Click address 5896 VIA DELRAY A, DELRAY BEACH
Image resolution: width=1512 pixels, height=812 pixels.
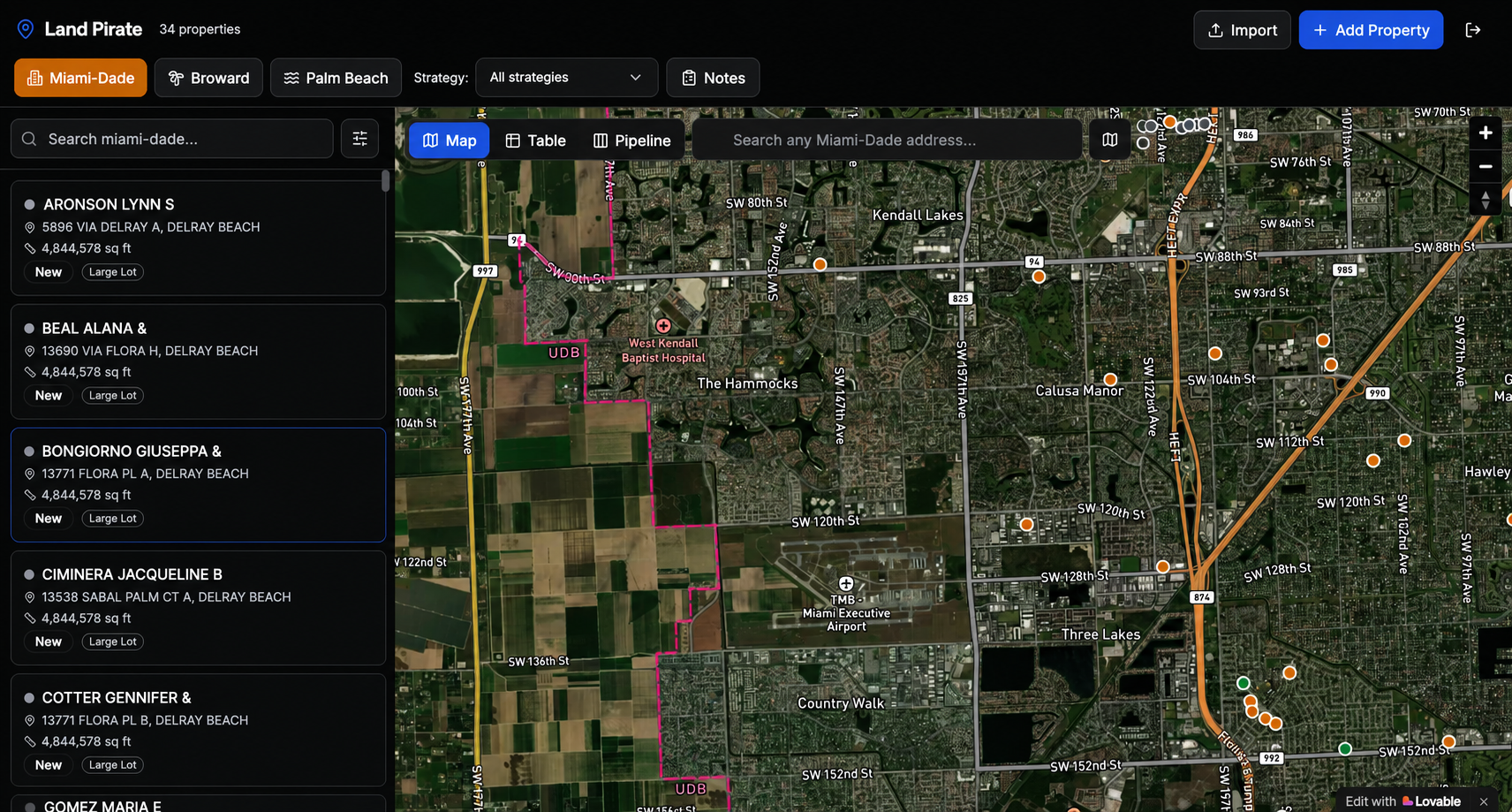click(x=151, y=227)
